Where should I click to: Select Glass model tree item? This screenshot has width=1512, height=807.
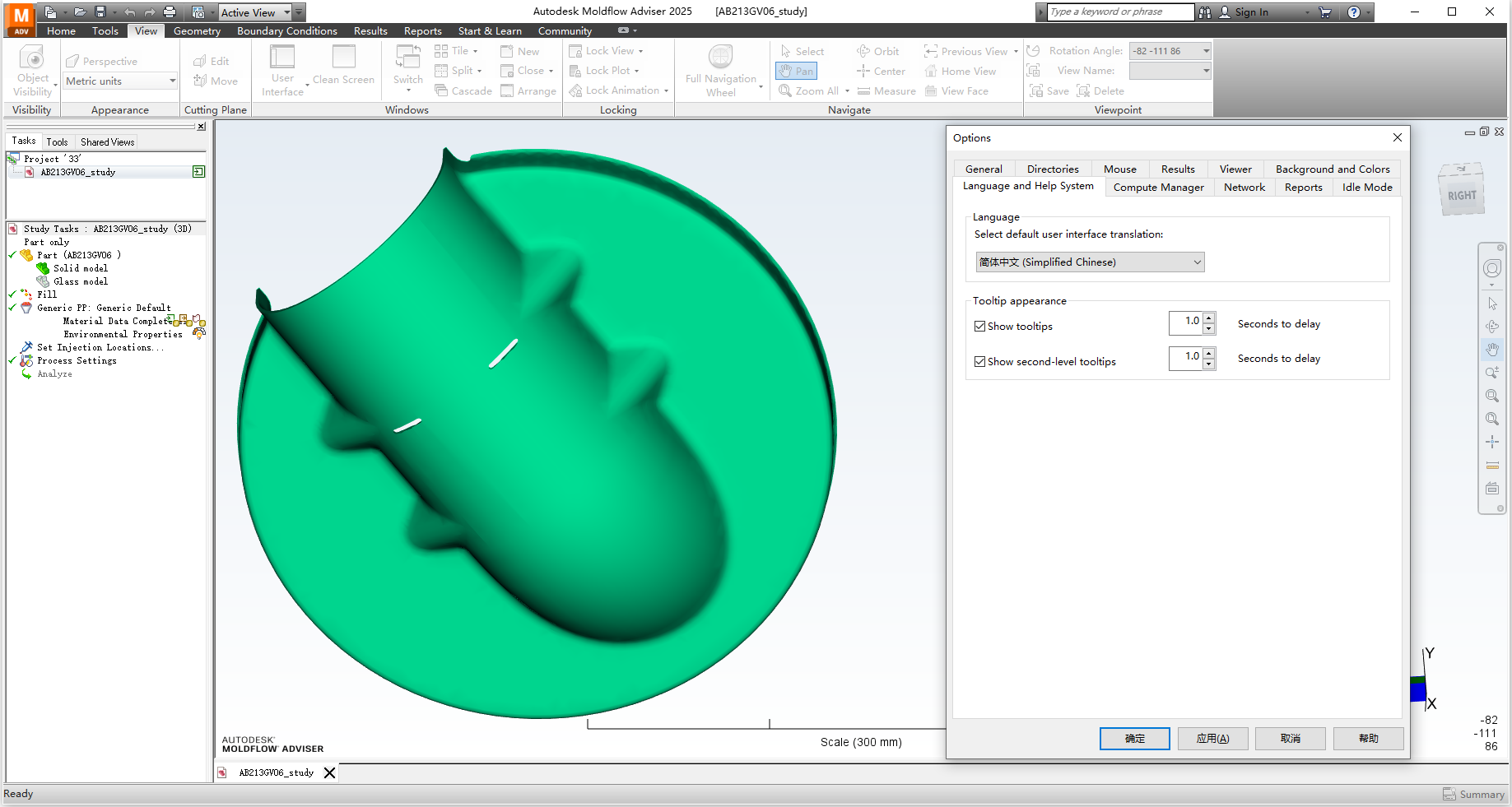[x=81, y=281]
